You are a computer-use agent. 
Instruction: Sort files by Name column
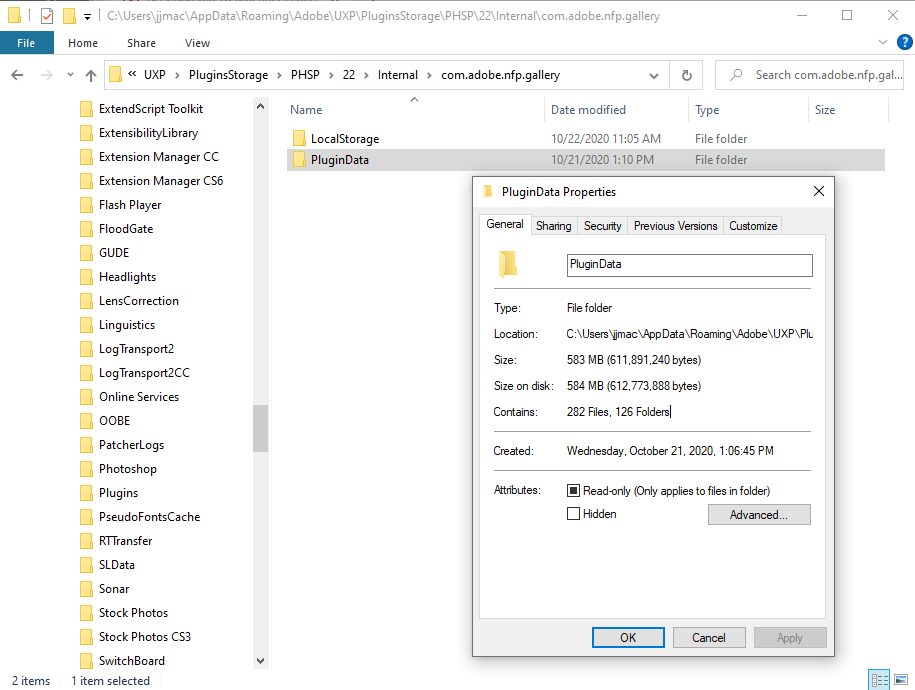coord(306,110)
